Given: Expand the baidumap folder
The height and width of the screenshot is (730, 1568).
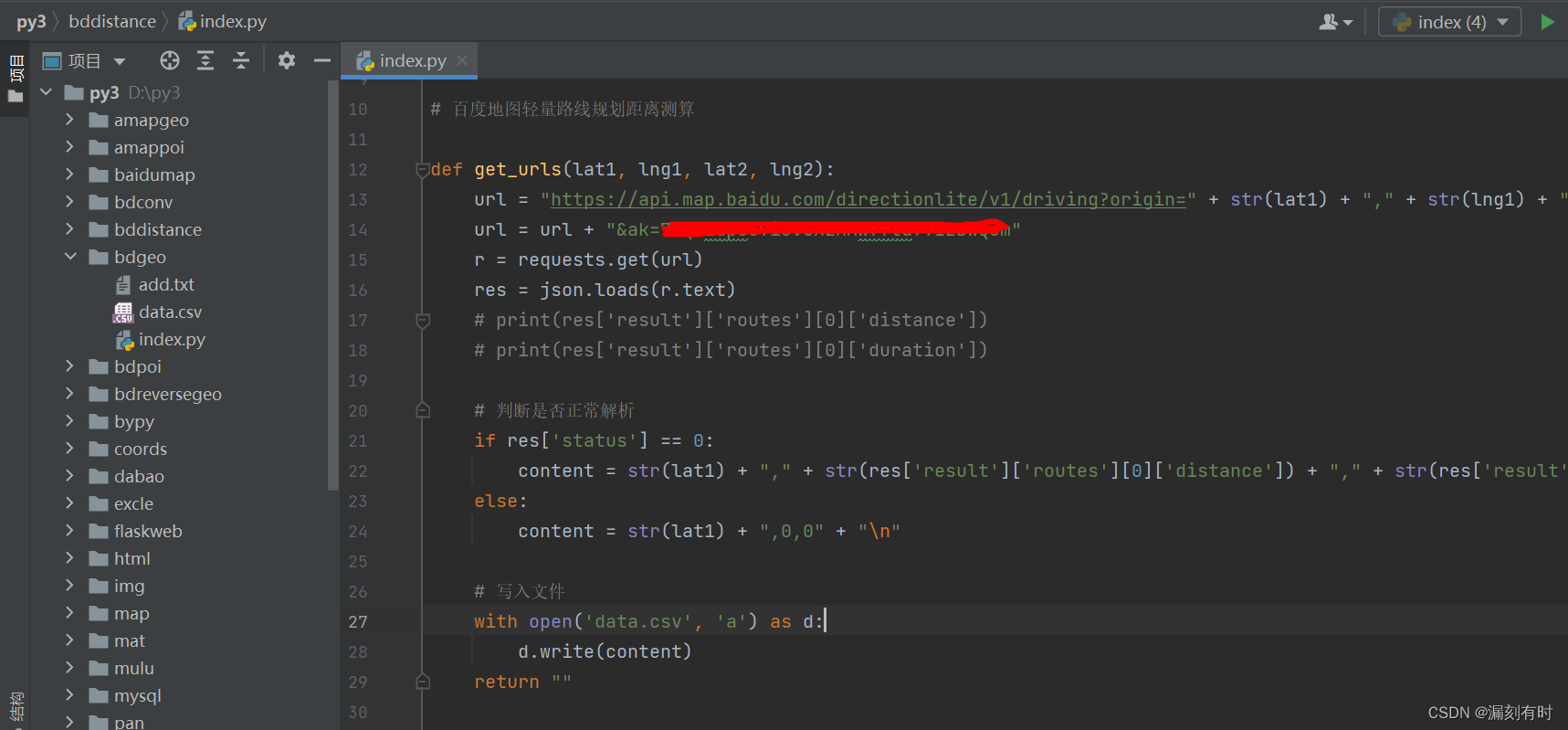Looking at the screenshot, I should (70, 175).
